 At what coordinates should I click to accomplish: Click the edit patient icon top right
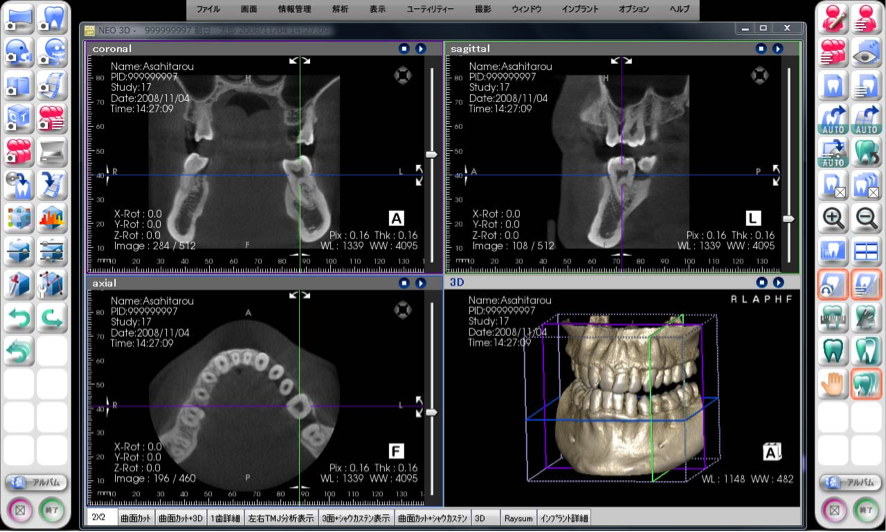coord(833,19)
